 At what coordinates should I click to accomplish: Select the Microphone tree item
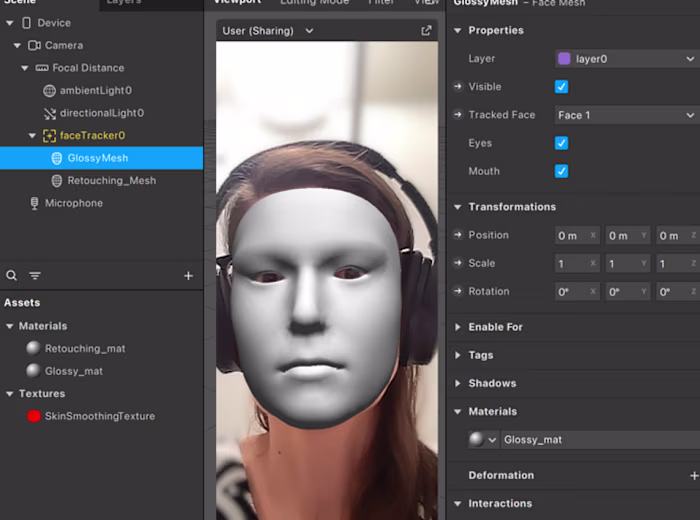coord(101,203)
